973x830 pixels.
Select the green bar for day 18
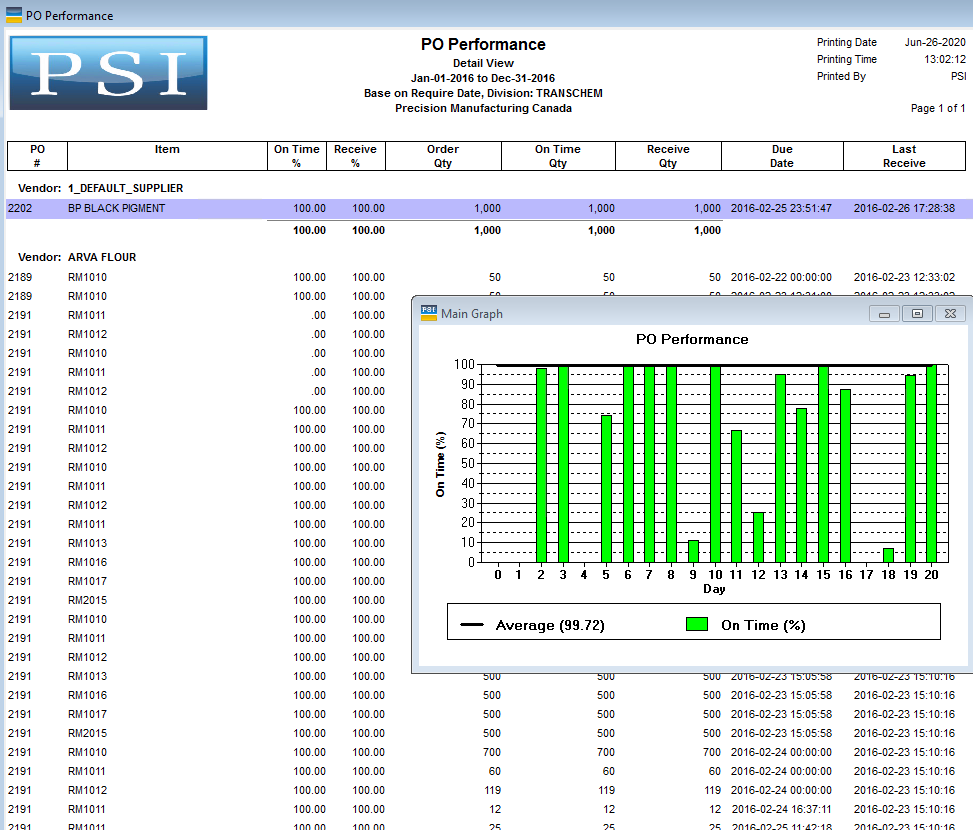[x=888, y=555]
